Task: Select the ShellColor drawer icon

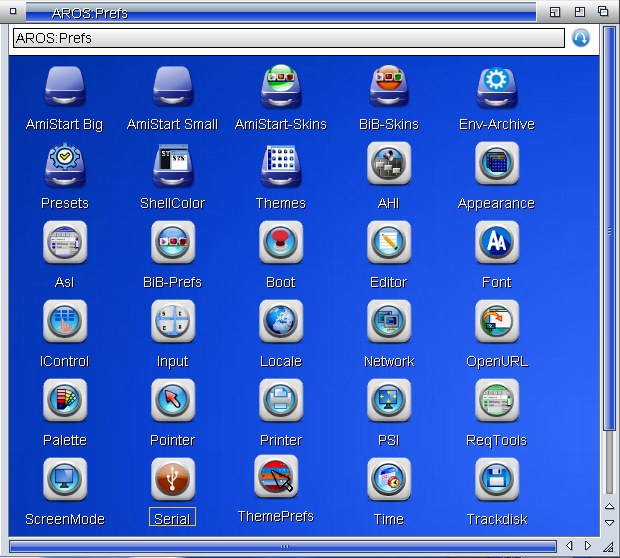Action: coord(172,165)
